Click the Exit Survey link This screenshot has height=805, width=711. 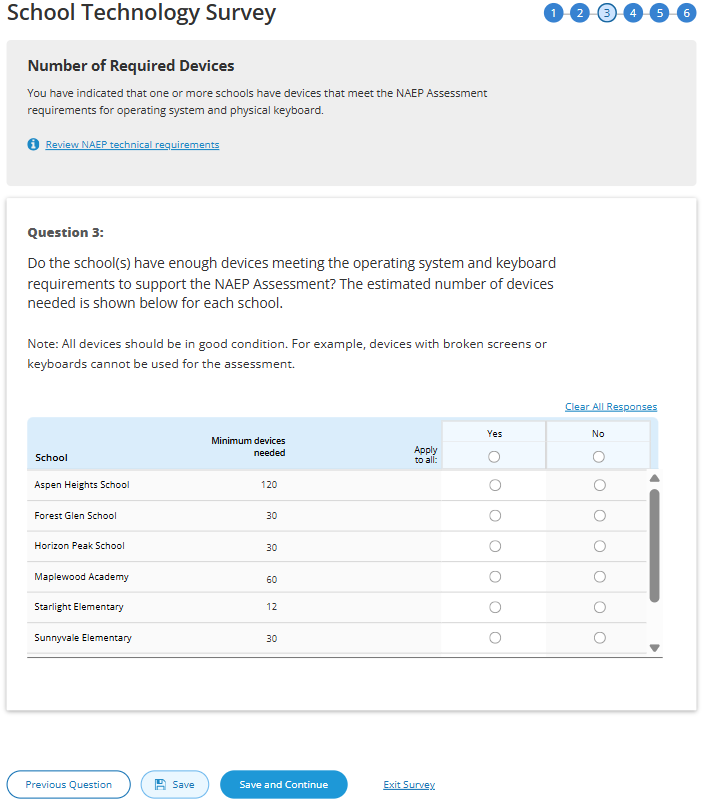point(409,785)
